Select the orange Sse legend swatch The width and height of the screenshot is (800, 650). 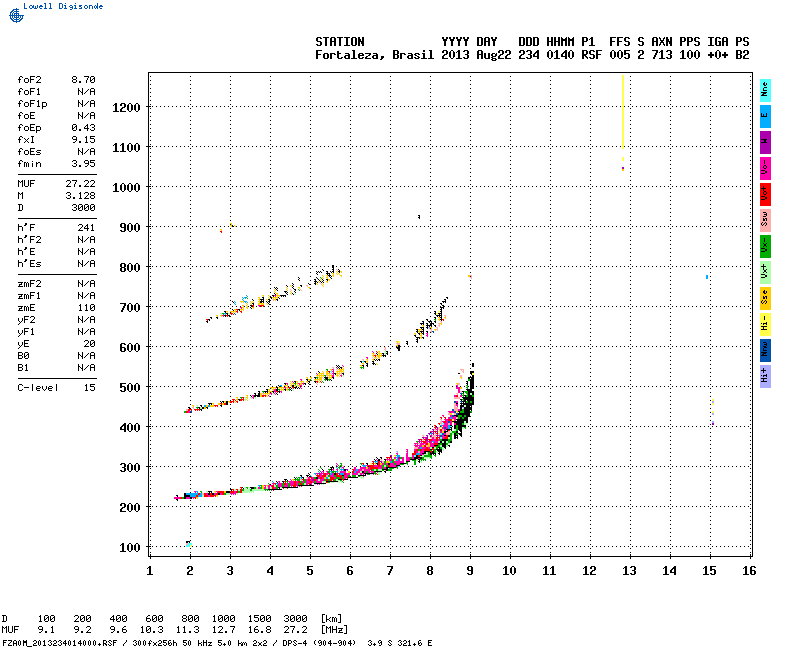tap(765, 298)
